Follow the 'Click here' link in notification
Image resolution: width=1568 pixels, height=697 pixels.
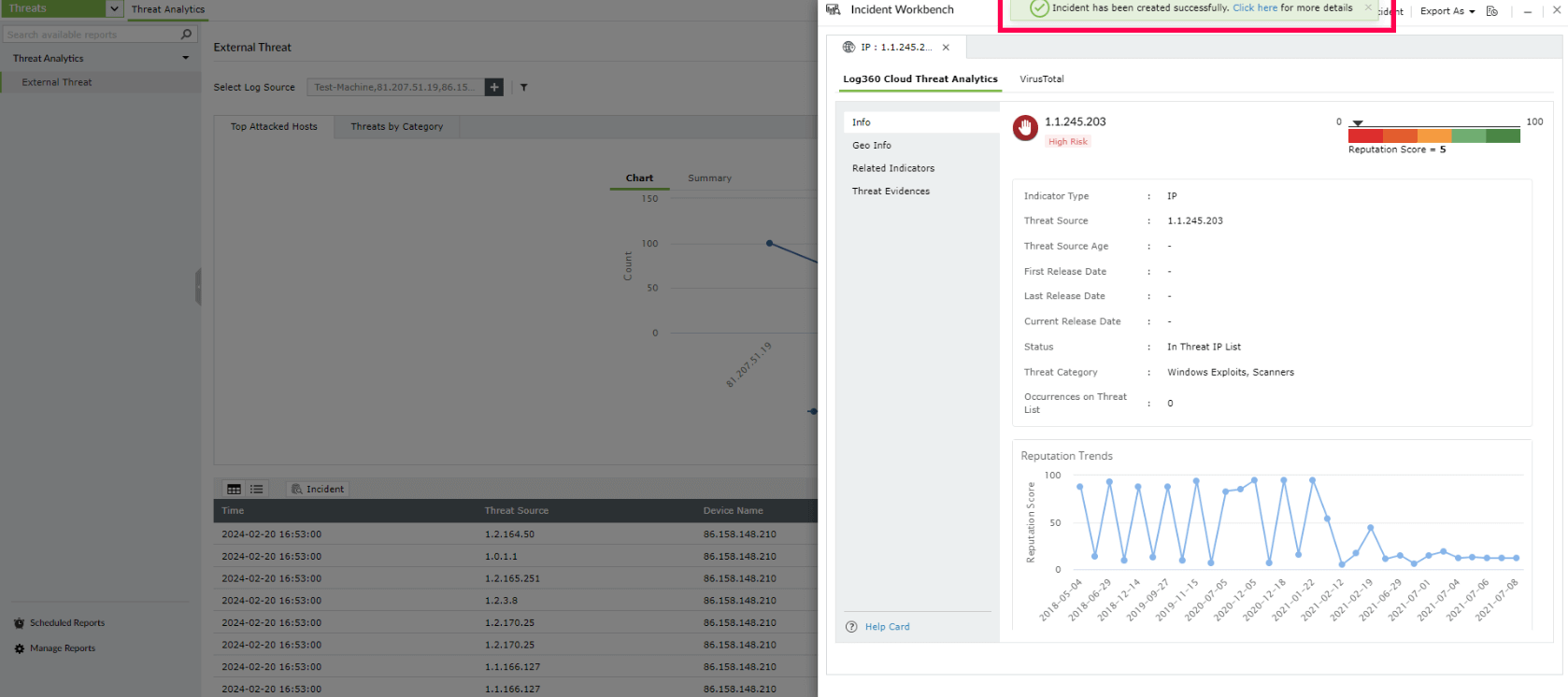pos(1255,7)
